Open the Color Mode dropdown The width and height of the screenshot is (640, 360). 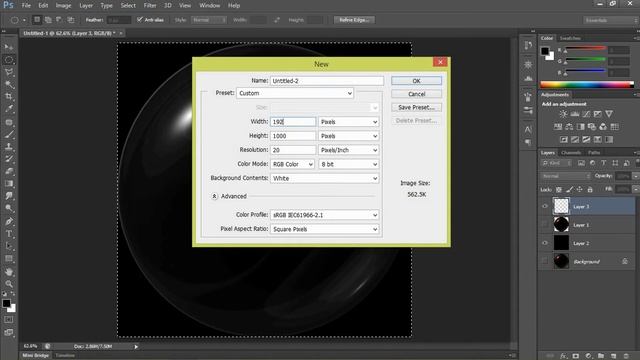click(292, 164)
